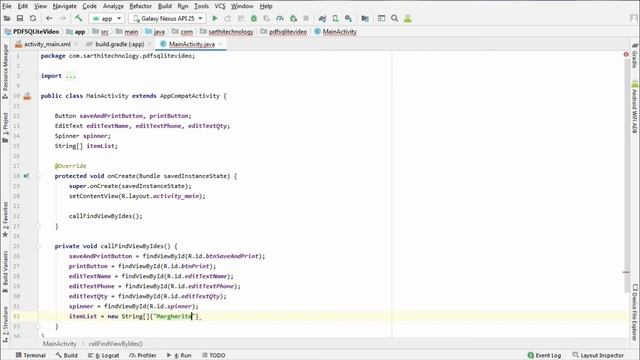Click the Open folder toolbar icon

[x=7, y=18]
